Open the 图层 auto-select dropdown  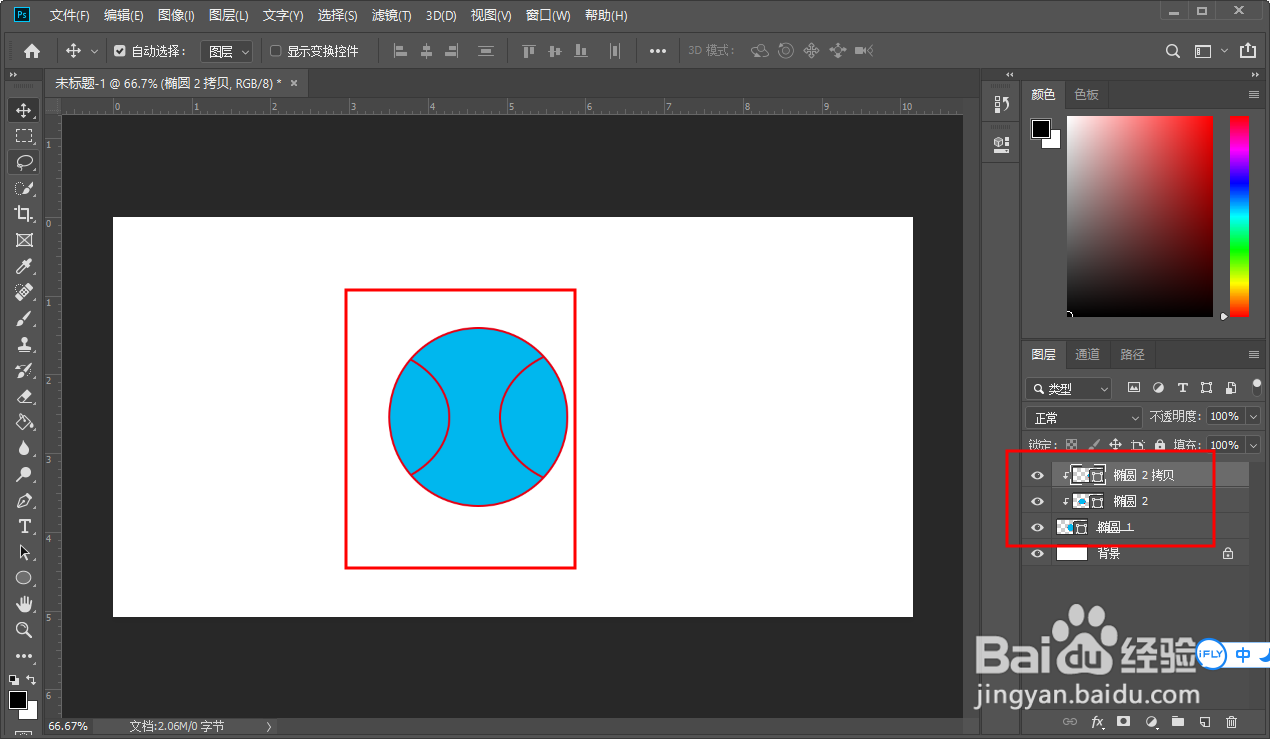(x=227, y=51)
